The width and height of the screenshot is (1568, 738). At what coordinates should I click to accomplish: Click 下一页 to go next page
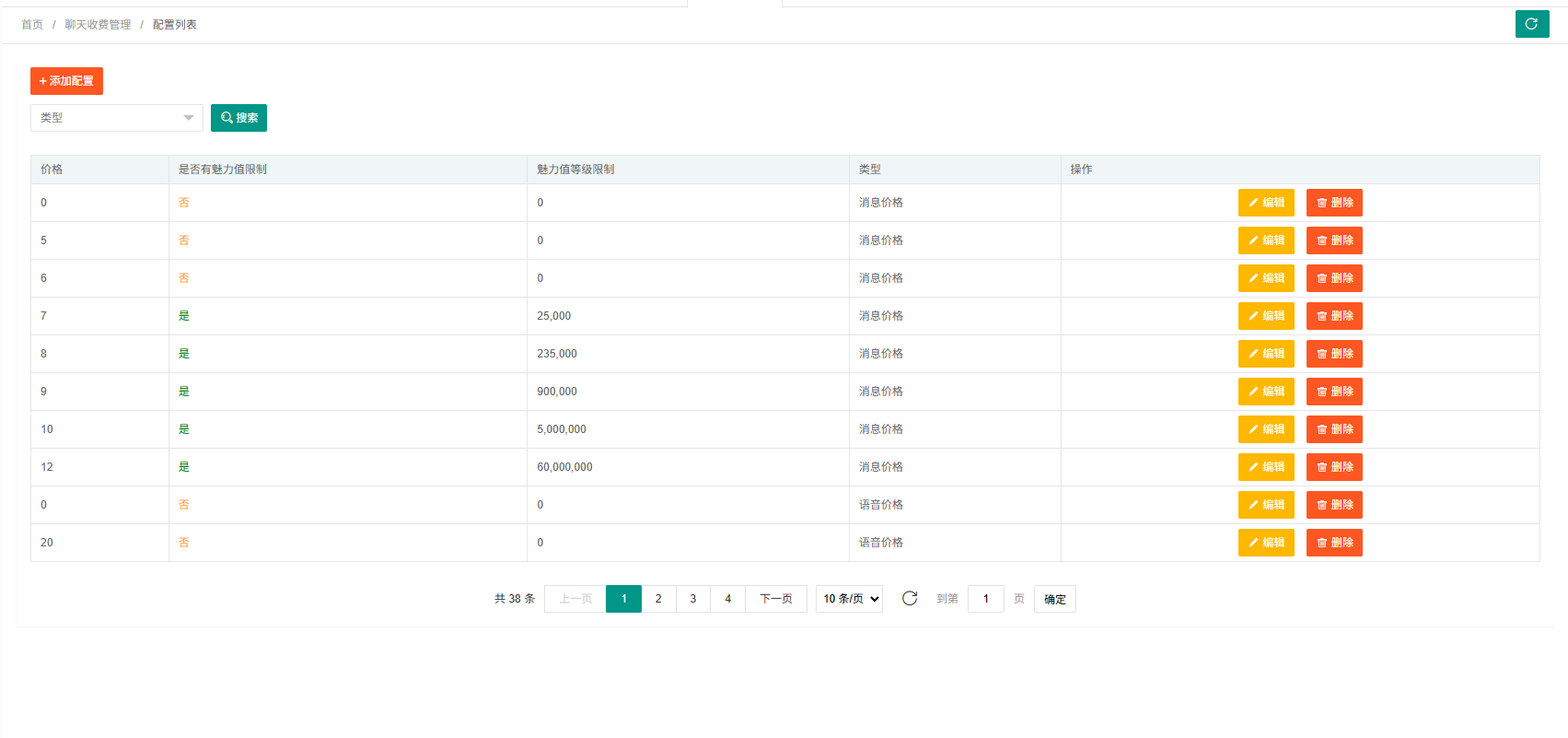pos(775,599)
